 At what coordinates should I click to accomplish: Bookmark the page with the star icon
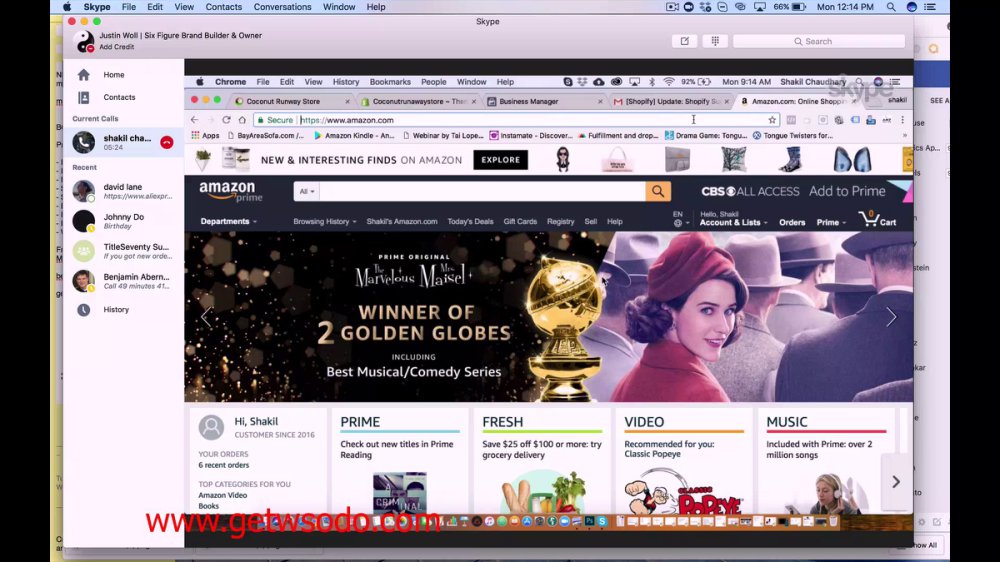pos(772,120)
